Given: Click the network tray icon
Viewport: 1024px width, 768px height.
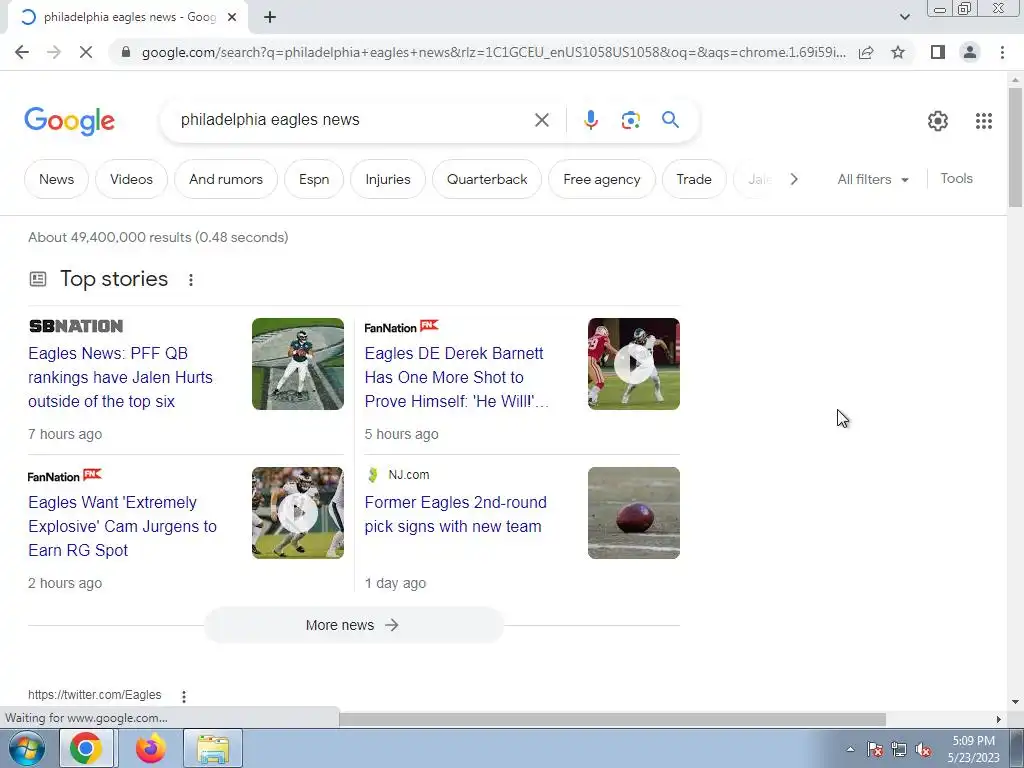Looking at the screenshot, I should (899, 749).
